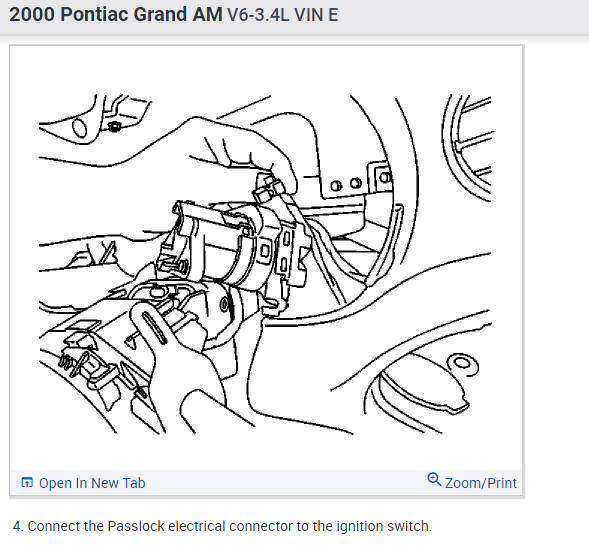Click the 2000 Pontiac Grand AM heading
Screen dimensions: 589x551
(116, 15)
